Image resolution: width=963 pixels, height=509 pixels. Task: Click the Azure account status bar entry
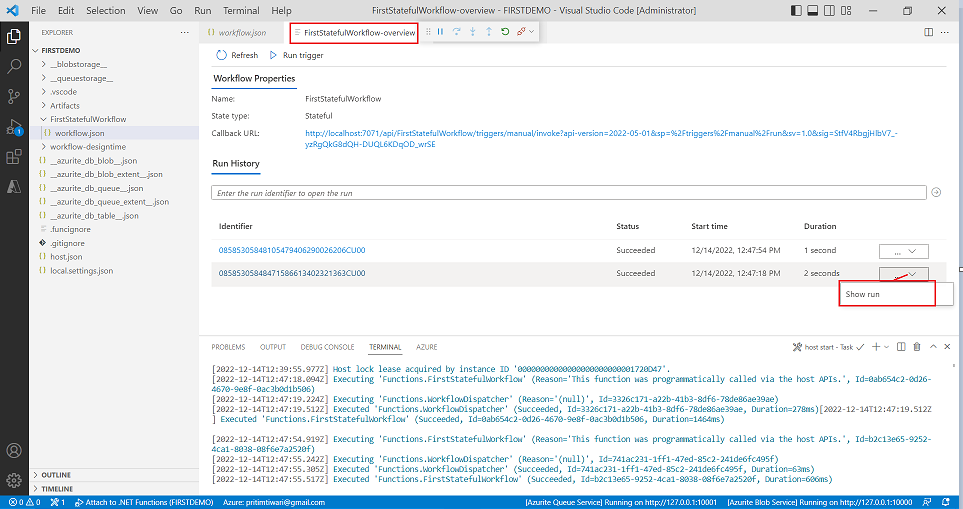tap(274, 502)
